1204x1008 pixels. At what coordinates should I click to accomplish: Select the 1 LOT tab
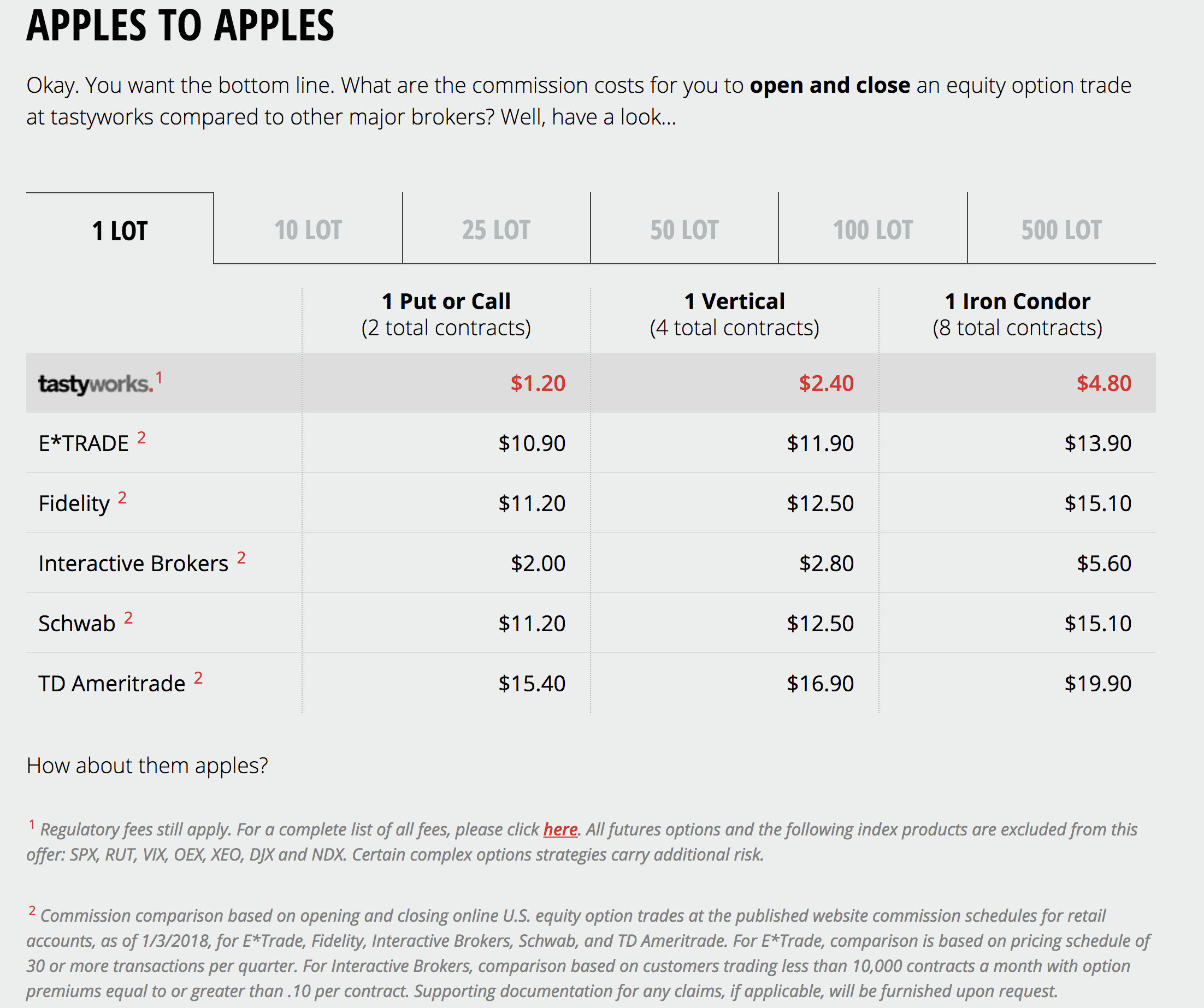click(120, 229)
